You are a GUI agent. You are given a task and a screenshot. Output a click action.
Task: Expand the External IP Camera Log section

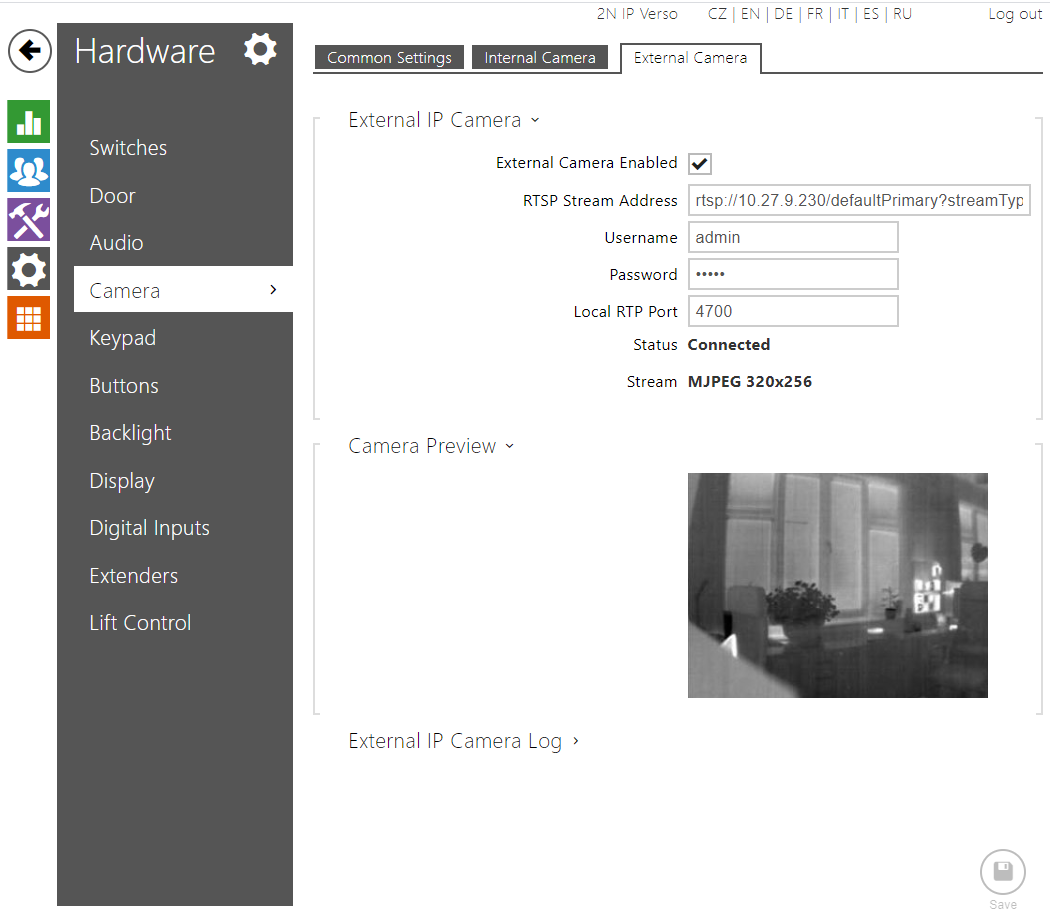tap(463, 741)
